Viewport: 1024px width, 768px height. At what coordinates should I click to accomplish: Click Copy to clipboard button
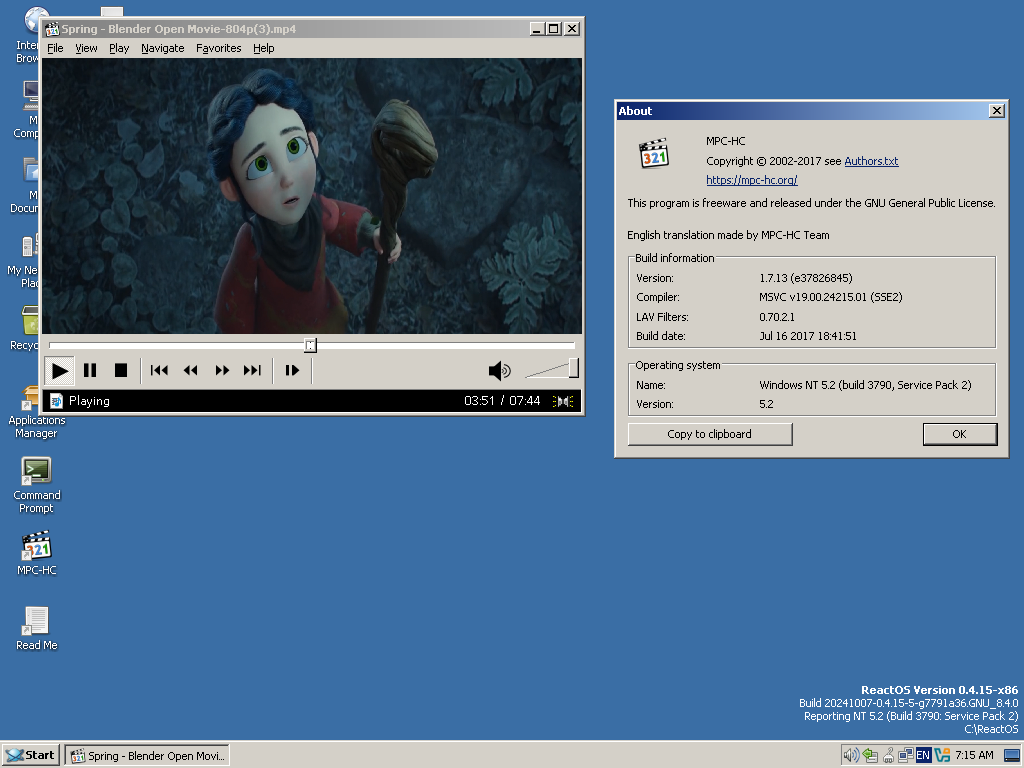click(x=709, y=434)
